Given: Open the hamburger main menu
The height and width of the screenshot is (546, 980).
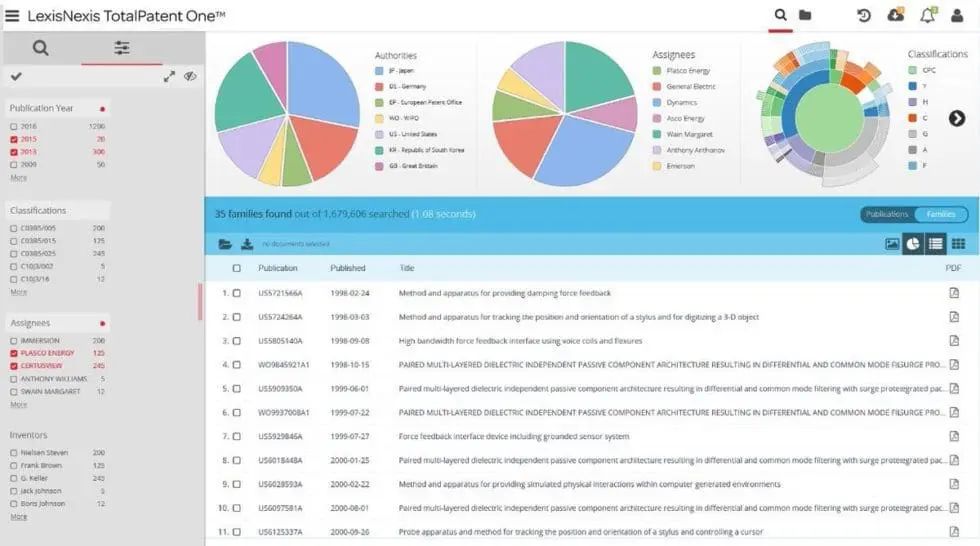Looking at the screenshot, I should (x=12, y=16).
